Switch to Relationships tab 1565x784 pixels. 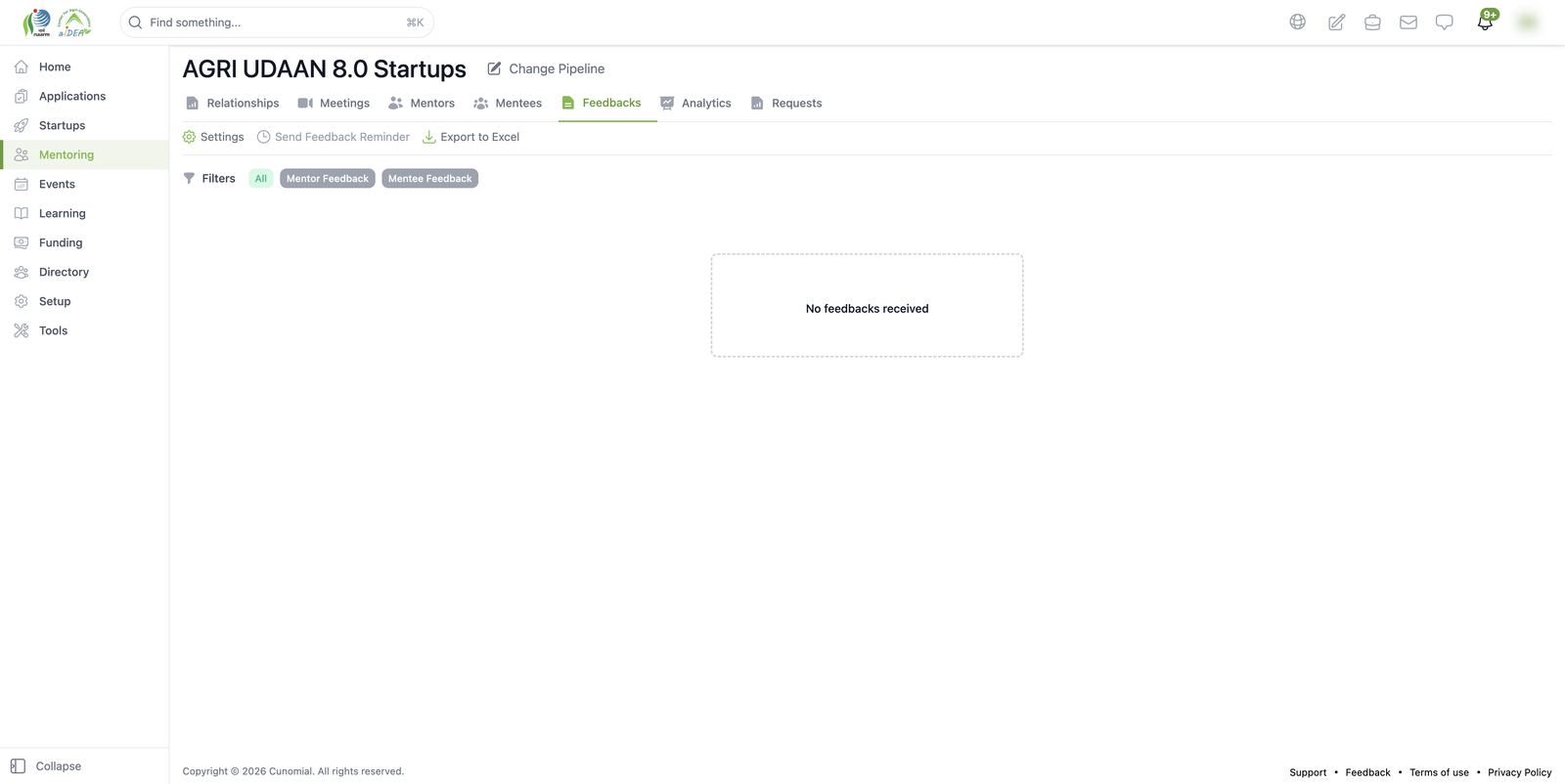pyautogui.click(x=233, y=103)
